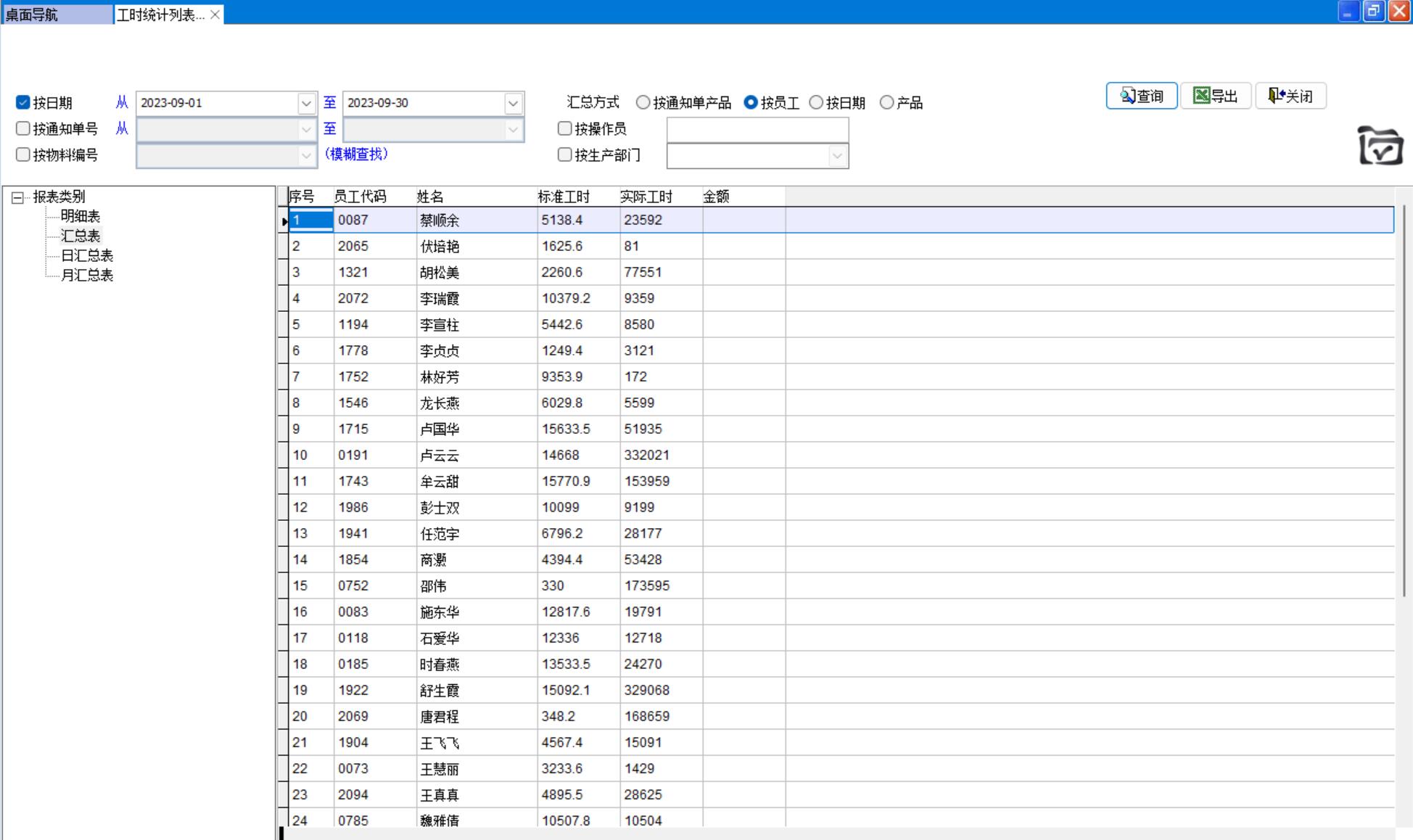Screen dimensions: 1413x840
Task: Enable the 按通知单号 checkbox
Action: tap(23, 128)
